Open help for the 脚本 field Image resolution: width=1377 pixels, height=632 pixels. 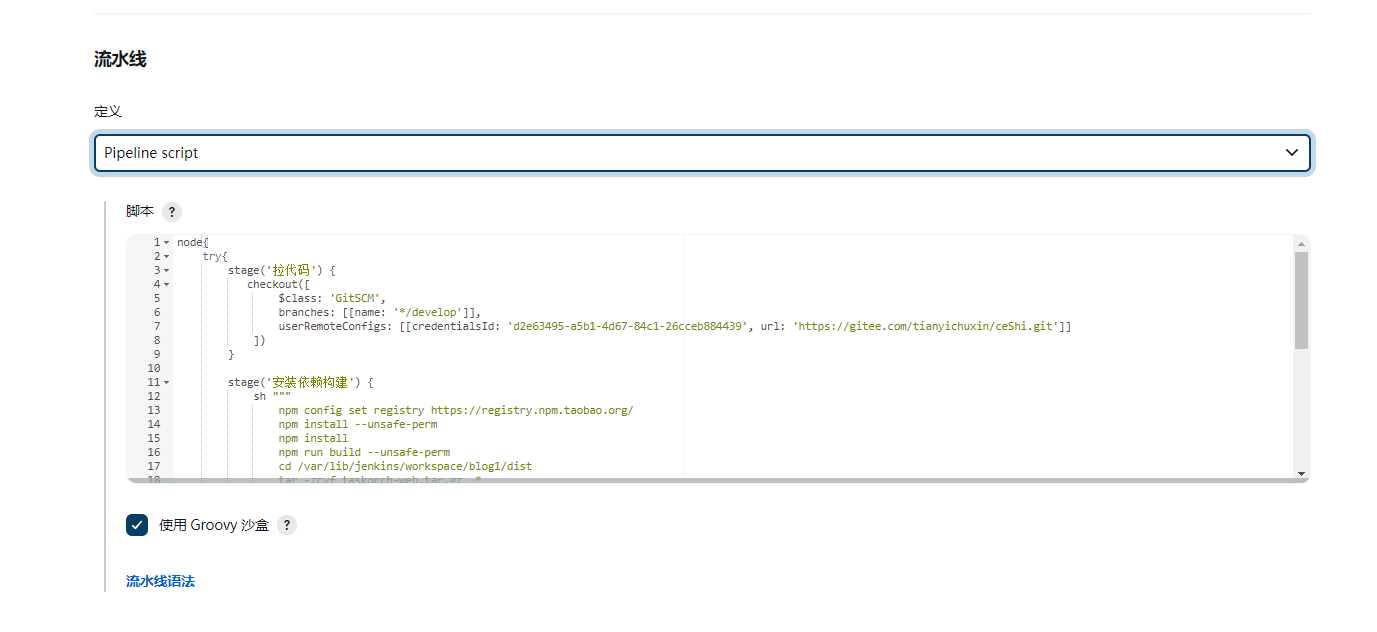172,212
